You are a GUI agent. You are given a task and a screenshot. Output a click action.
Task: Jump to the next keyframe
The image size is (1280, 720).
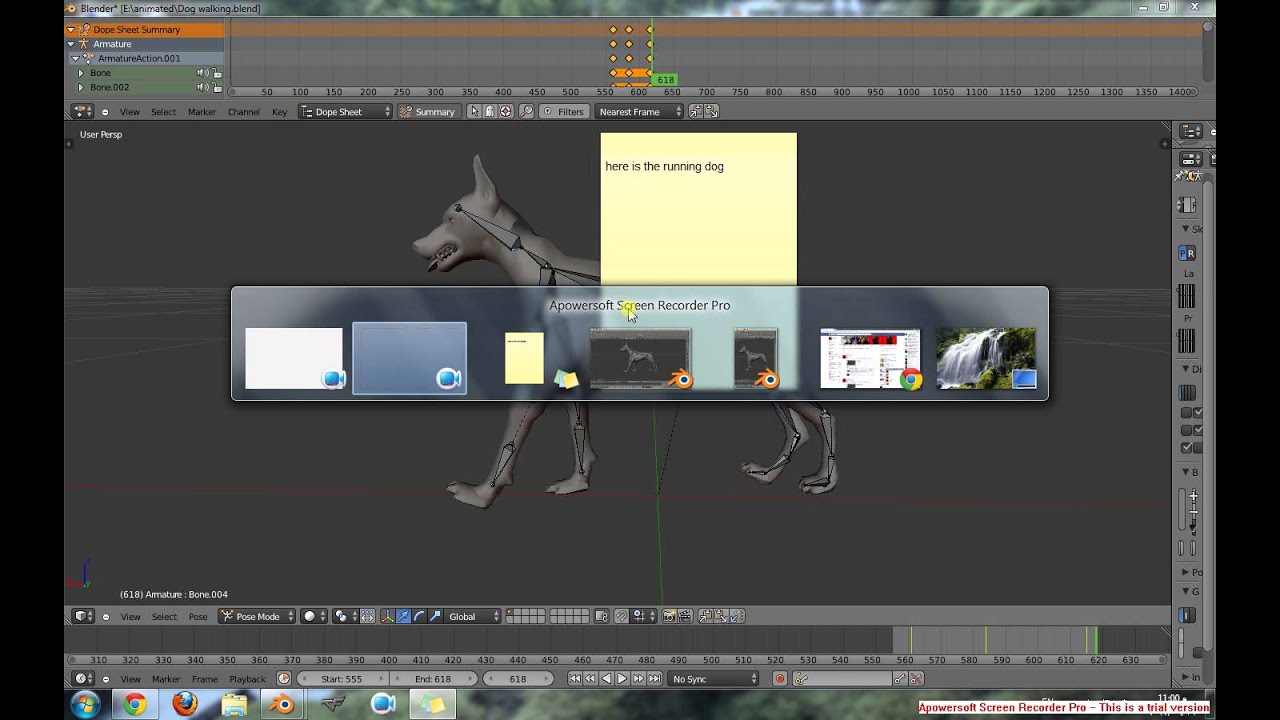click(x=638, y=679)
